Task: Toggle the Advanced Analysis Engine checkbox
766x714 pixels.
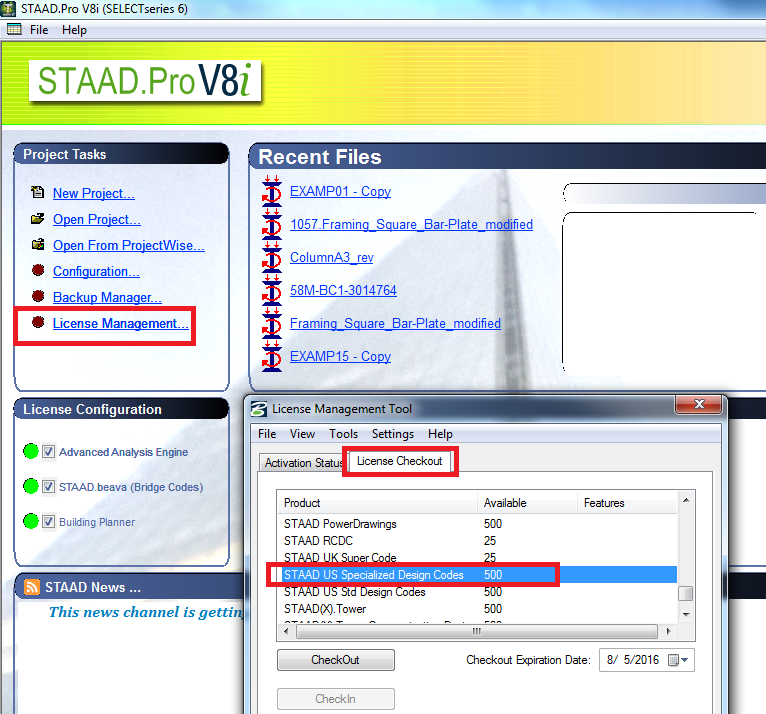Action: pyautogui.click(x=48, y=452)
